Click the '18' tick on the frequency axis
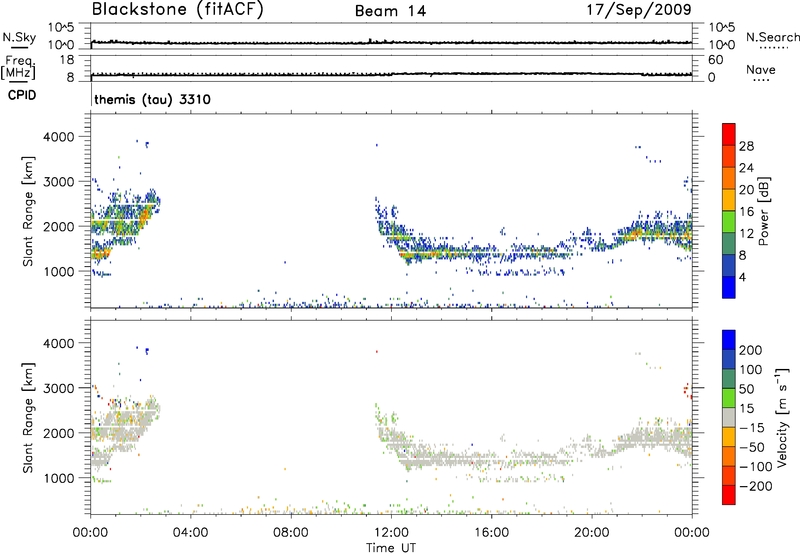Screen dimensions: 800x554 point(67,60)
